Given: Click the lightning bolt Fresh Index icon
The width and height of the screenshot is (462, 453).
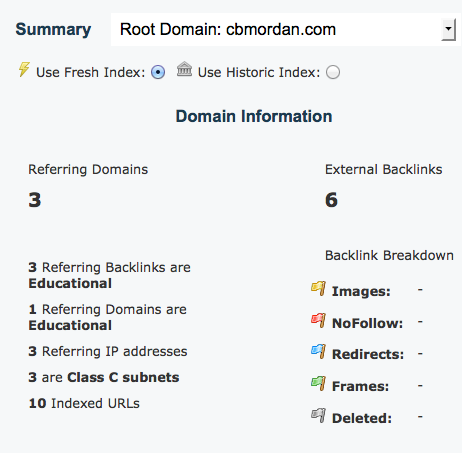Looking at the screenshot, I should tap(24, 69).
